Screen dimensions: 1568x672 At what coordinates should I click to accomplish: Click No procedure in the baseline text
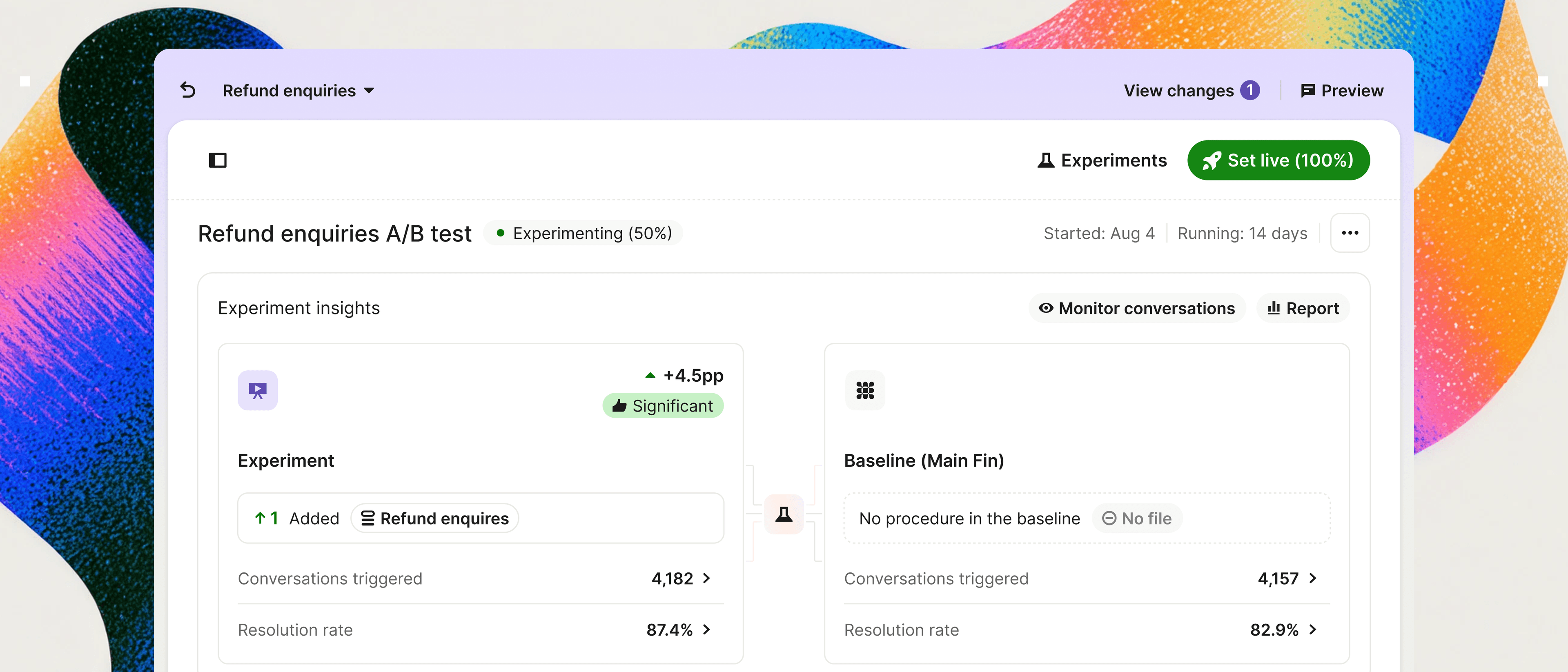(x=970, y=518)
